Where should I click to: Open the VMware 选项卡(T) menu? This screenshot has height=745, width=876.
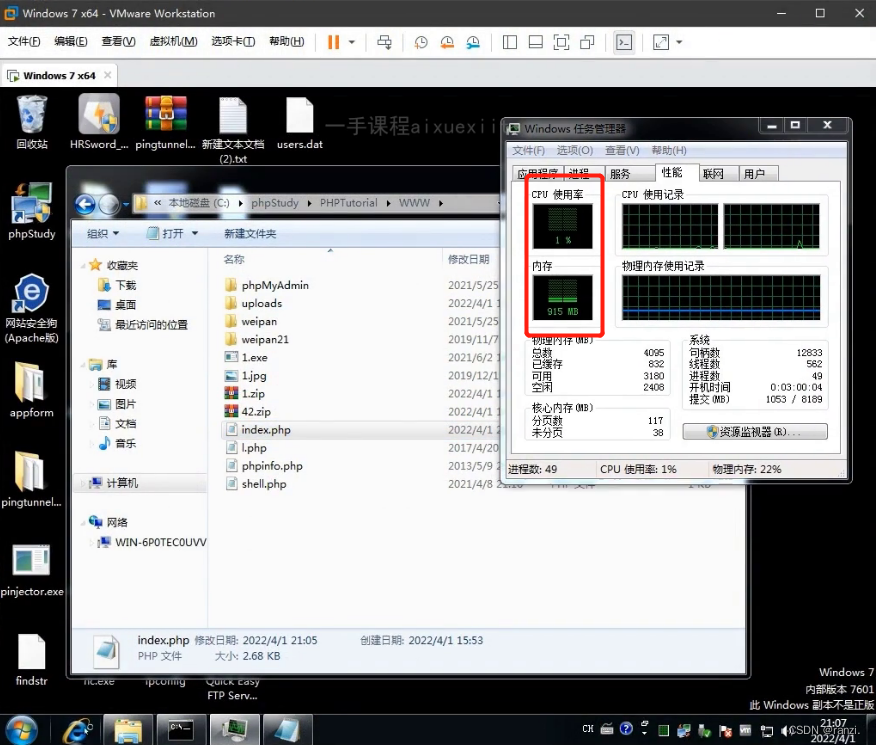click(233, 41)
